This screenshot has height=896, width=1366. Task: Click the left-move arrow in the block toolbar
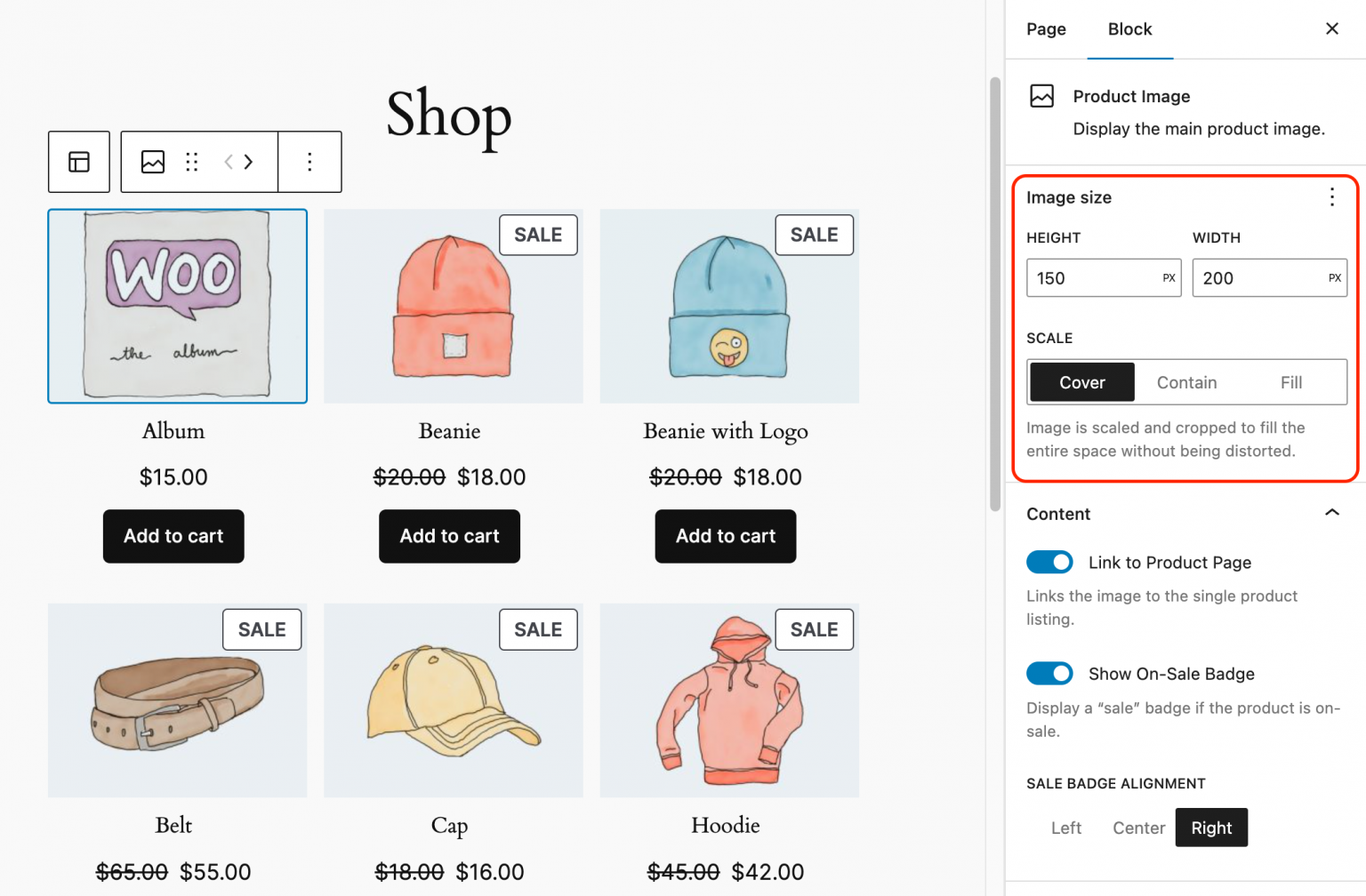228,162
